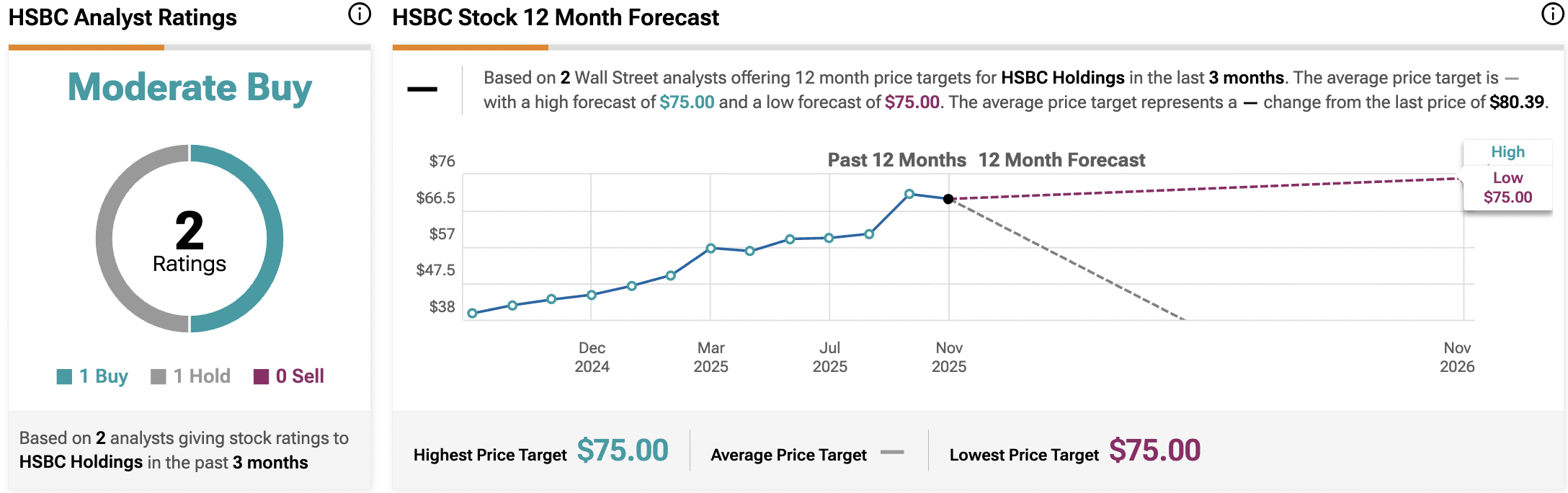Viewport: 1568px width, 493px height.
Task: Click the Highest Price Target $75.00 value
Action: pyautogui.click(x=623, y=450)
